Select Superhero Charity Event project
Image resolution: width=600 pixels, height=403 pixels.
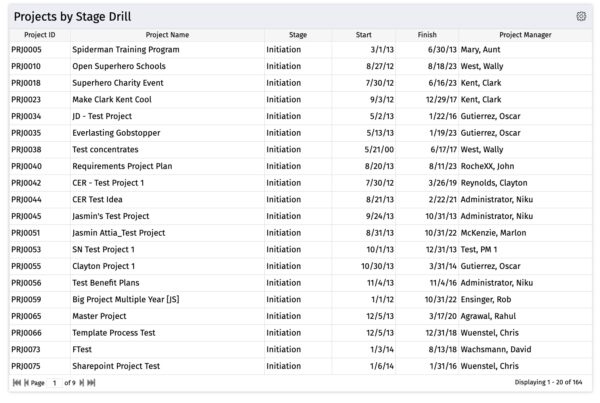118,83
